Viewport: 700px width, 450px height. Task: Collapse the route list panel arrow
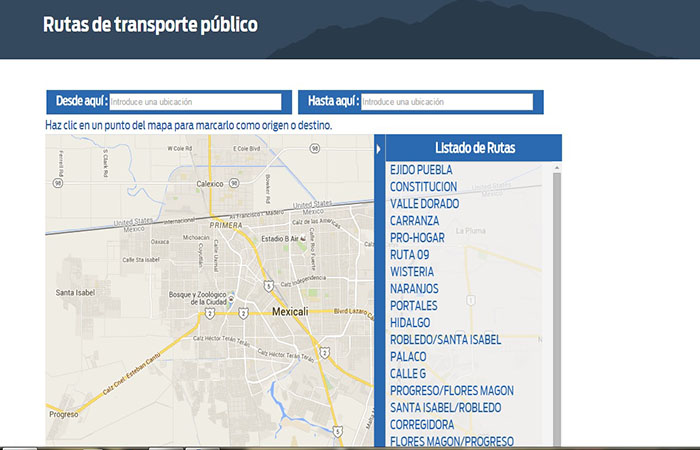pyautogui.click(x=379, y=149)
